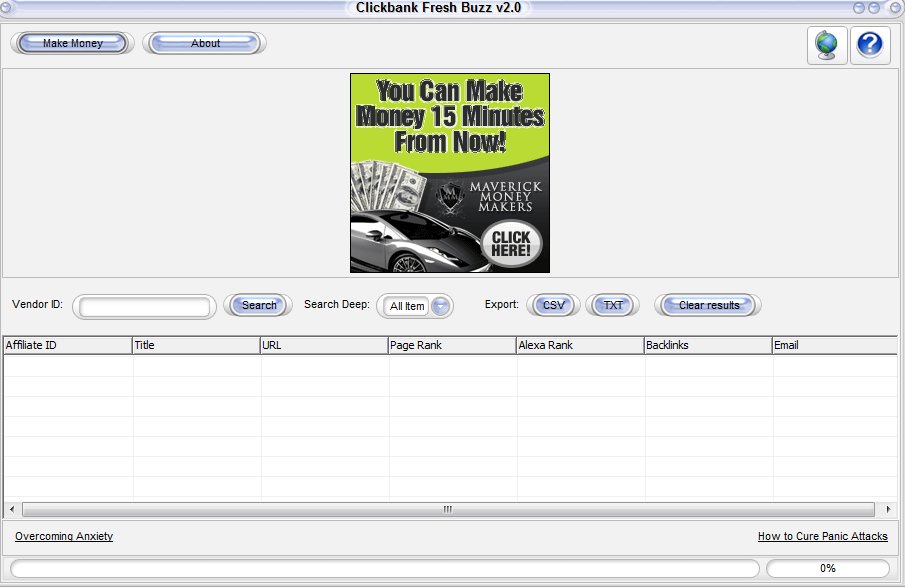Open the About dialog

(x=205, y=43)
